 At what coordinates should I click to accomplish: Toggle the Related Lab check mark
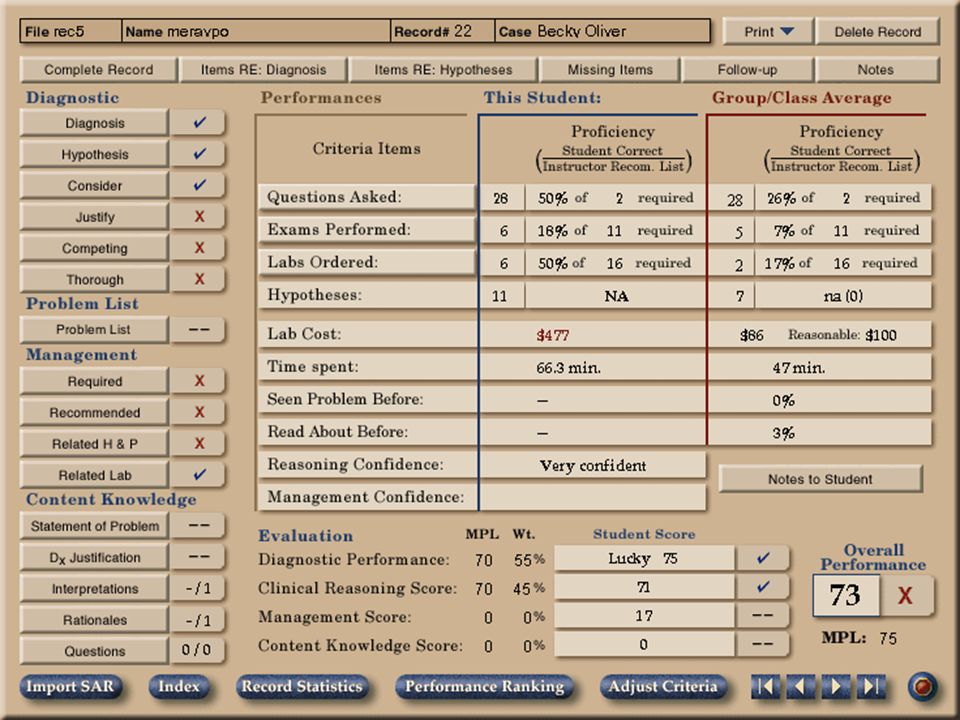[198, 474]
